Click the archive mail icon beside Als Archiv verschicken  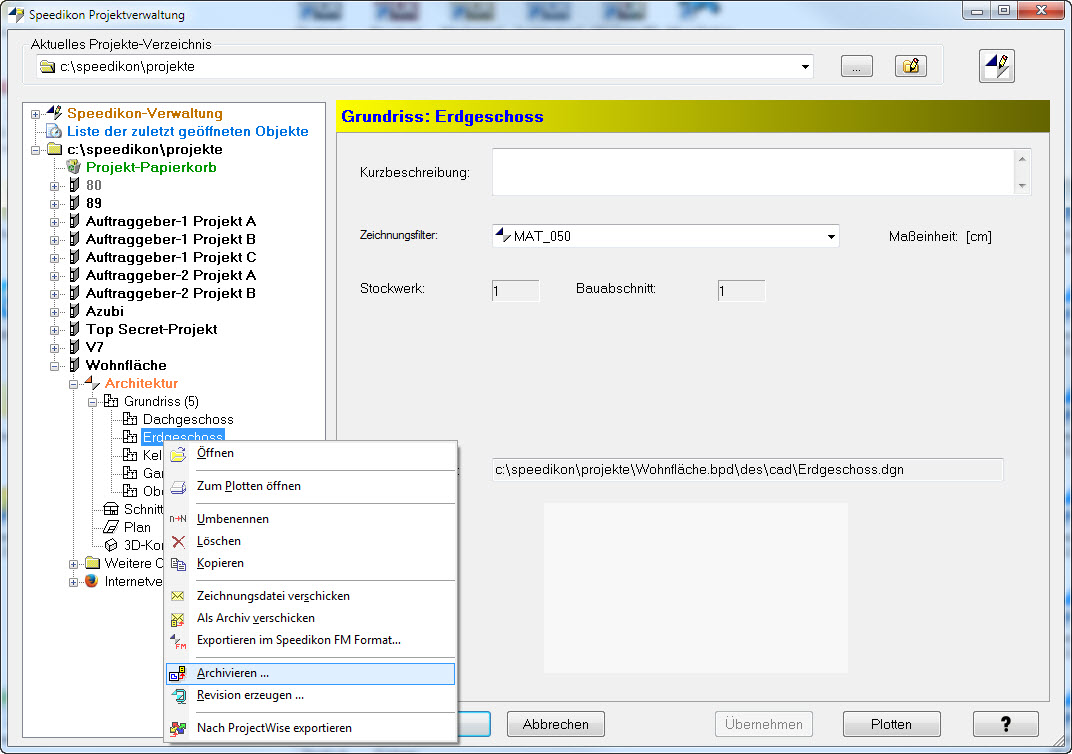pos(178,619)
